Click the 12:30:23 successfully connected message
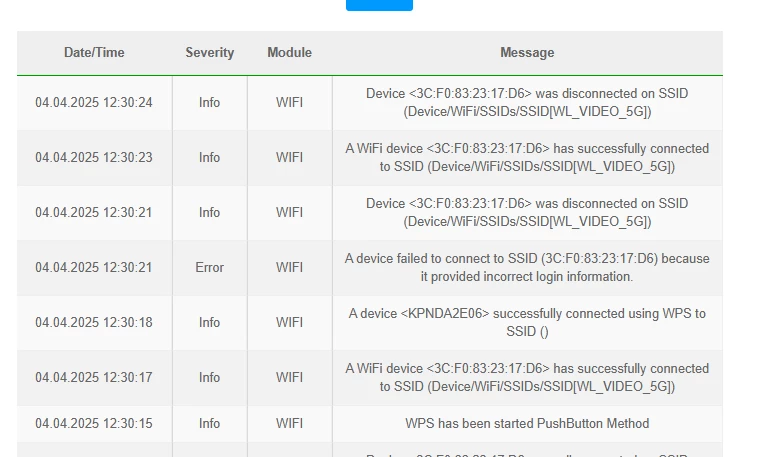Image resolution: width=758 pixels, height=457 pixels. (x=527, y=157)
